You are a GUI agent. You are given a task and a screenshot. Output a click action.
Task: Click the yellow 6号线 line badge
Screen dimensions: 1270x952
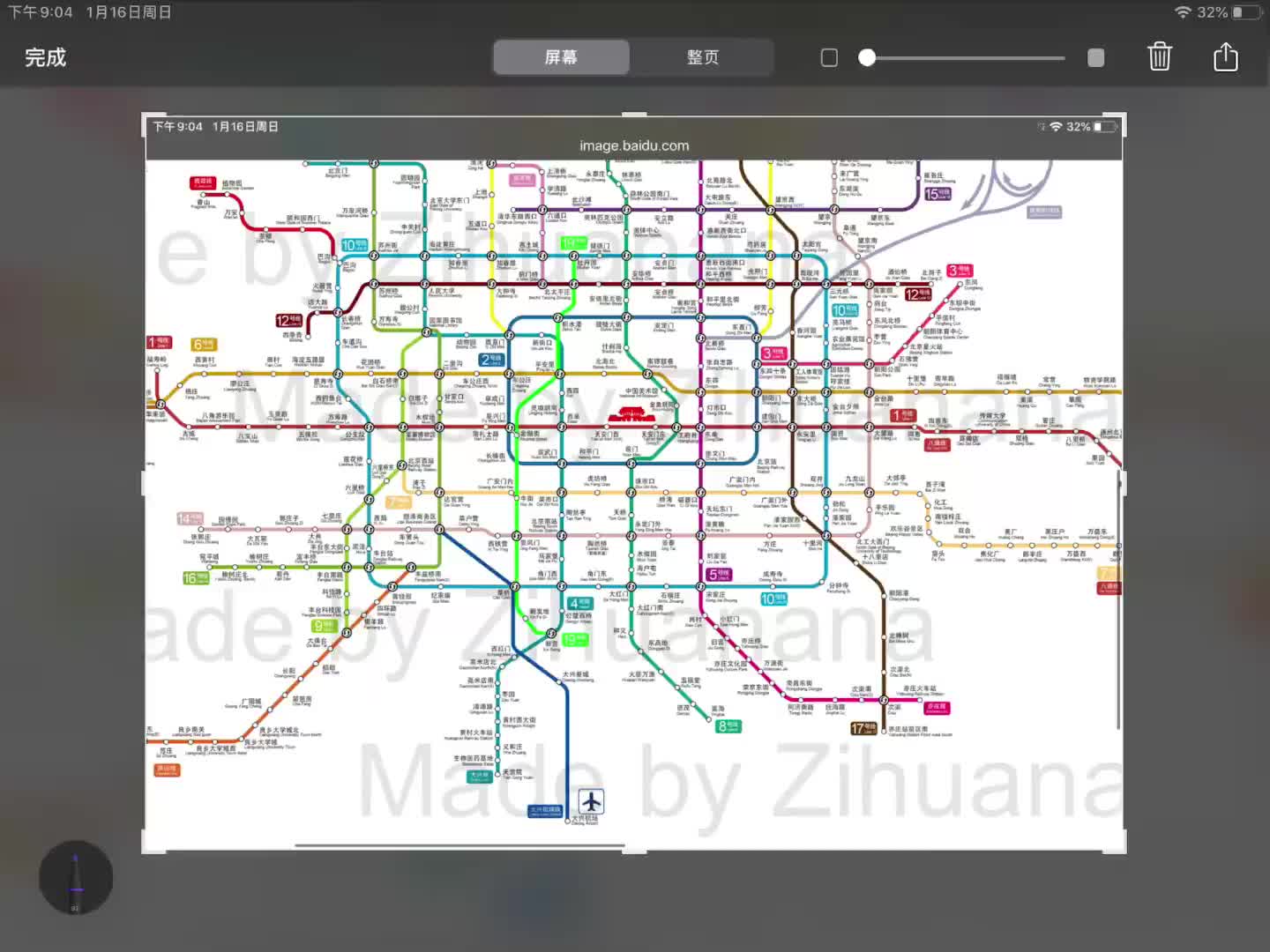click(x=204, y=344)
